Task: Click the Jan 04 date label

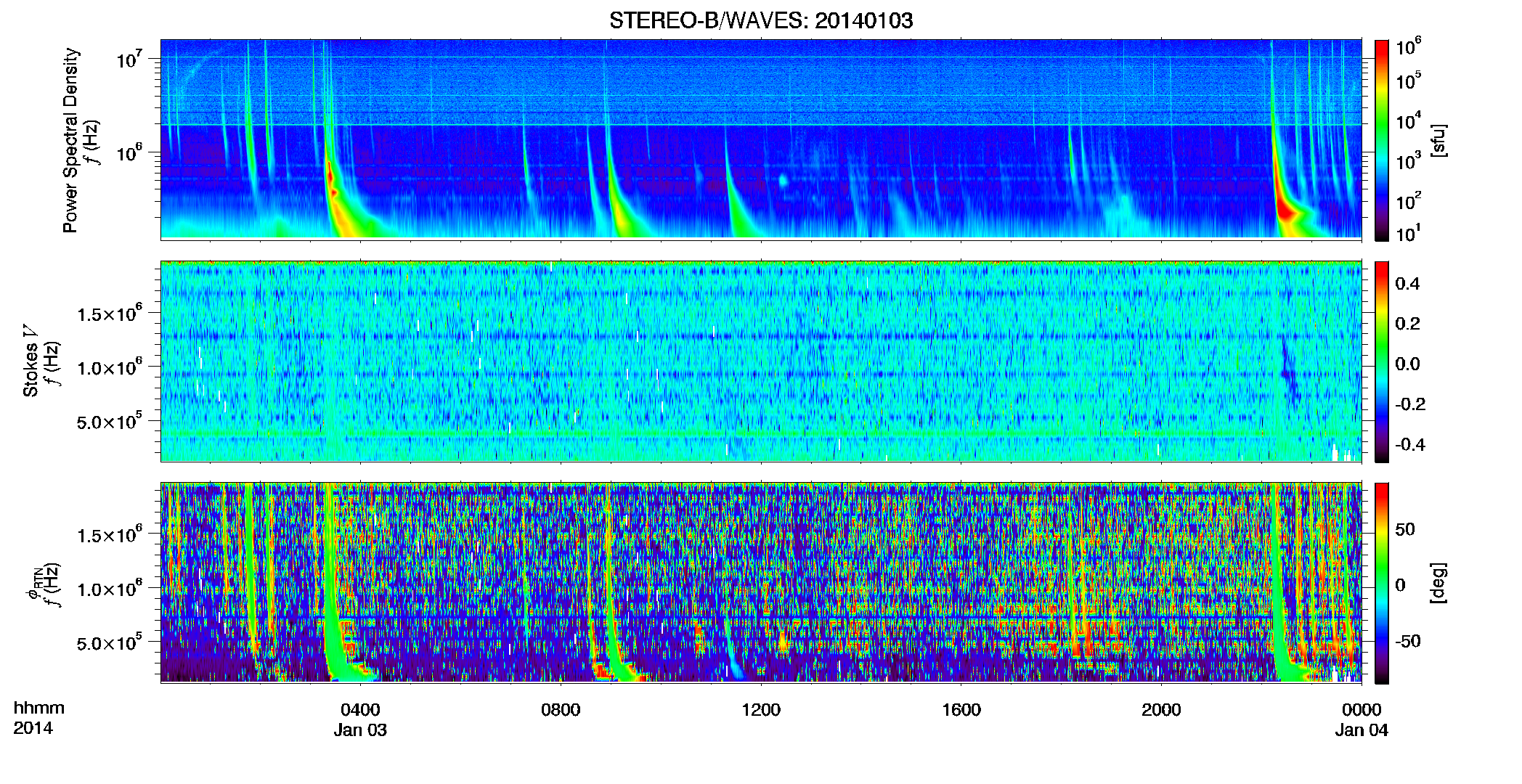Action: click(x=1362, y=730)
